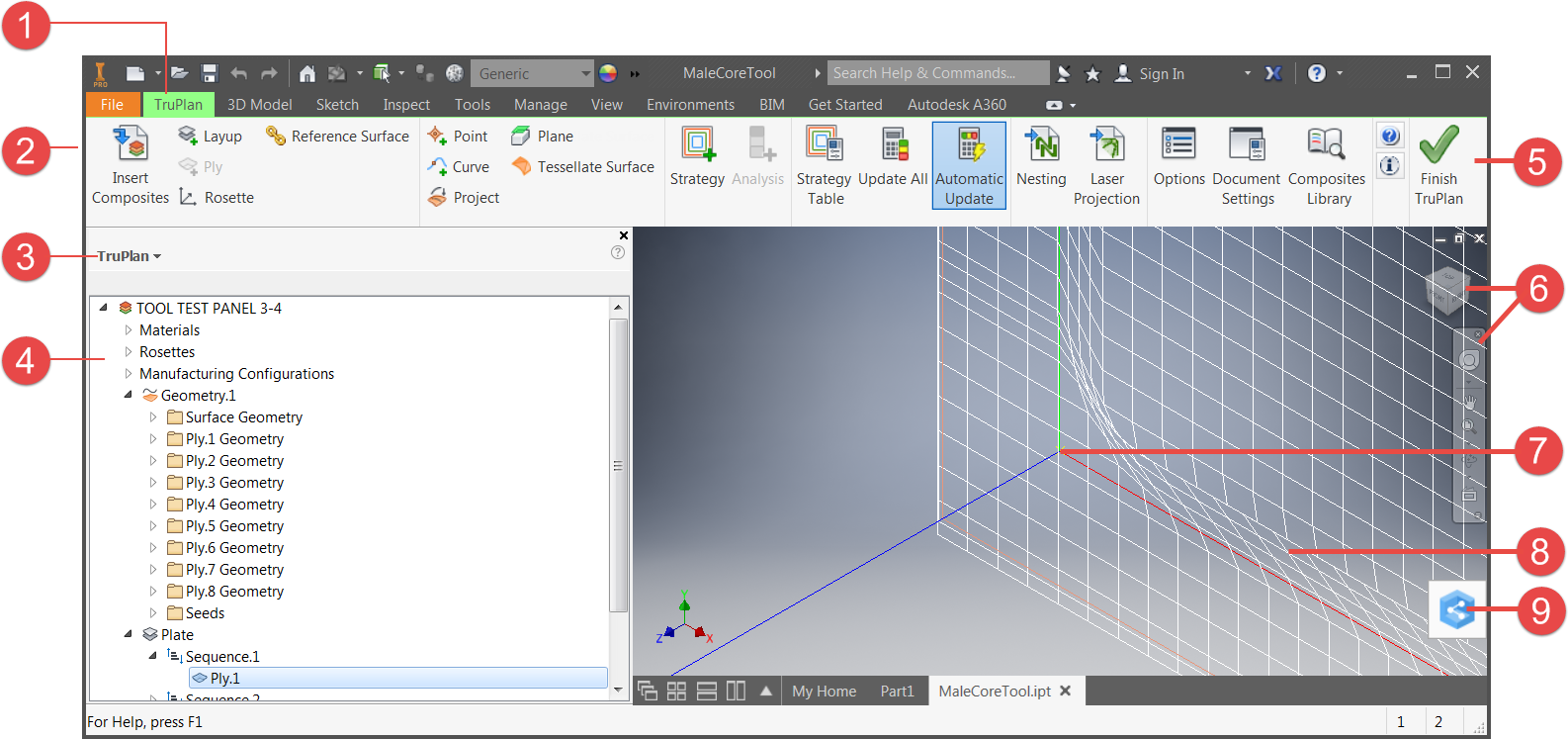Click the Open file icon
This screenshot has height=739, width=1568.
coord(179,73)
